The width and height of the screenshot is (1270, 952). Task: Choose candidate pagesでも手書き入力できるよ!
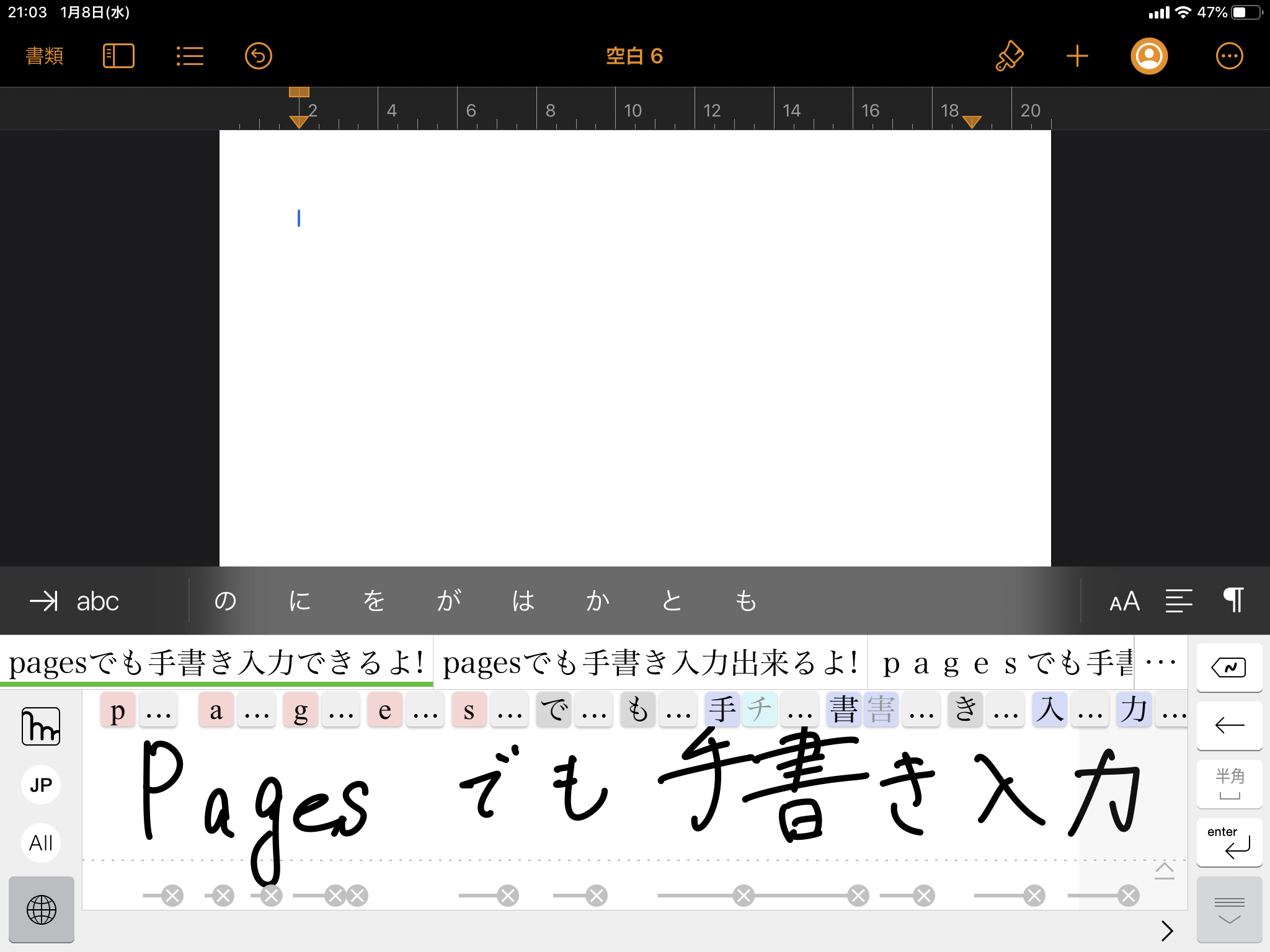(x=216, y=662)
